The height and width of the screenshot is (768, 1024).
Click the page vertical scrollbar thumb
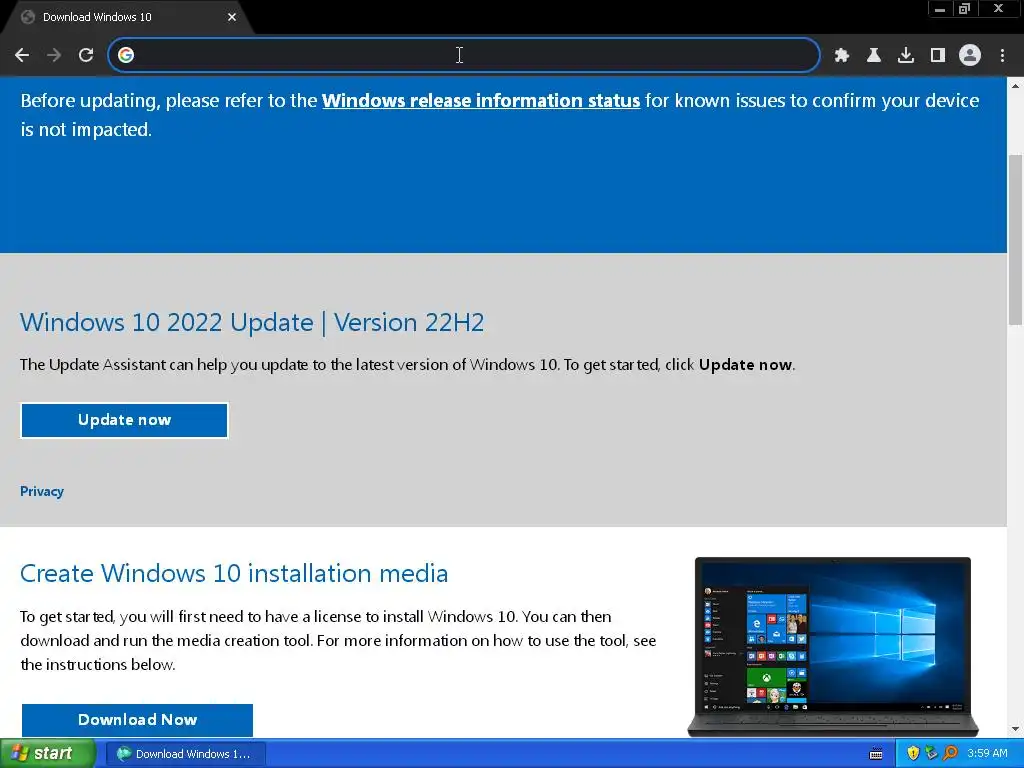point(1015,239)
